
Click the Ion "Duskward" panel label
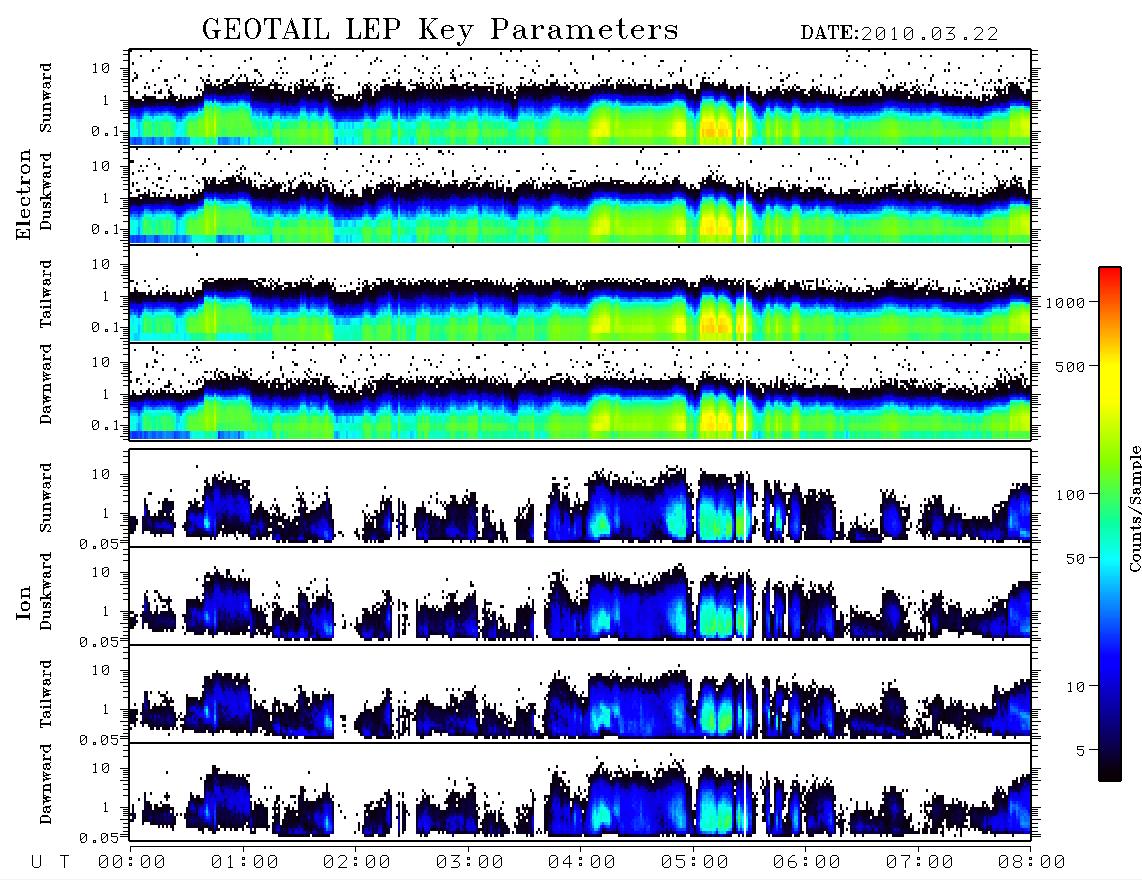pos(46,592)
